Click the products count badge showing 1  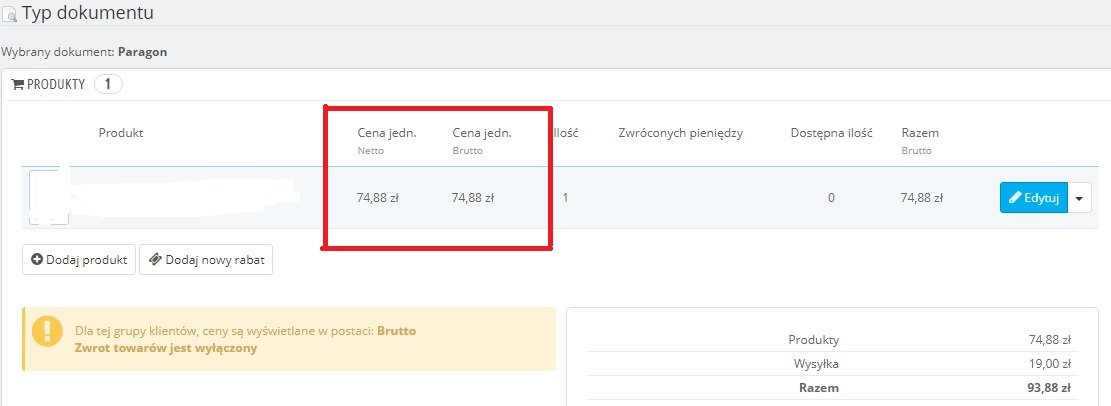click(x=108, y=85)
